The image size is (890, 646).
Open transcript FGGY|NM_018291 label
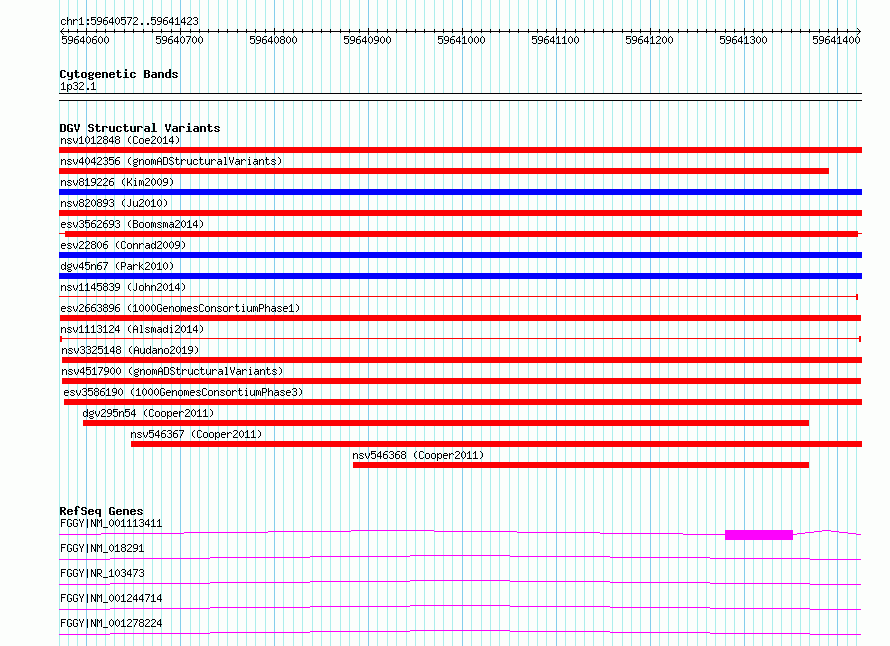pyautogui.click(x=102, y=548)
